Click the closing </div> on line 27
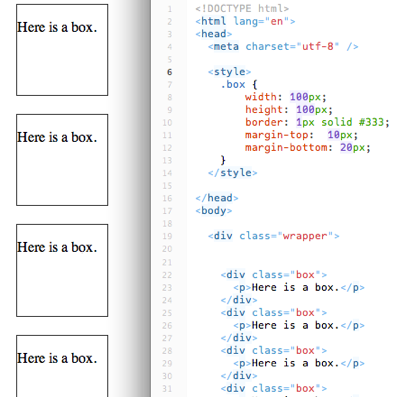Image resolution: width=400 pixels, height=397 pixels. click(x=239, y=338)
